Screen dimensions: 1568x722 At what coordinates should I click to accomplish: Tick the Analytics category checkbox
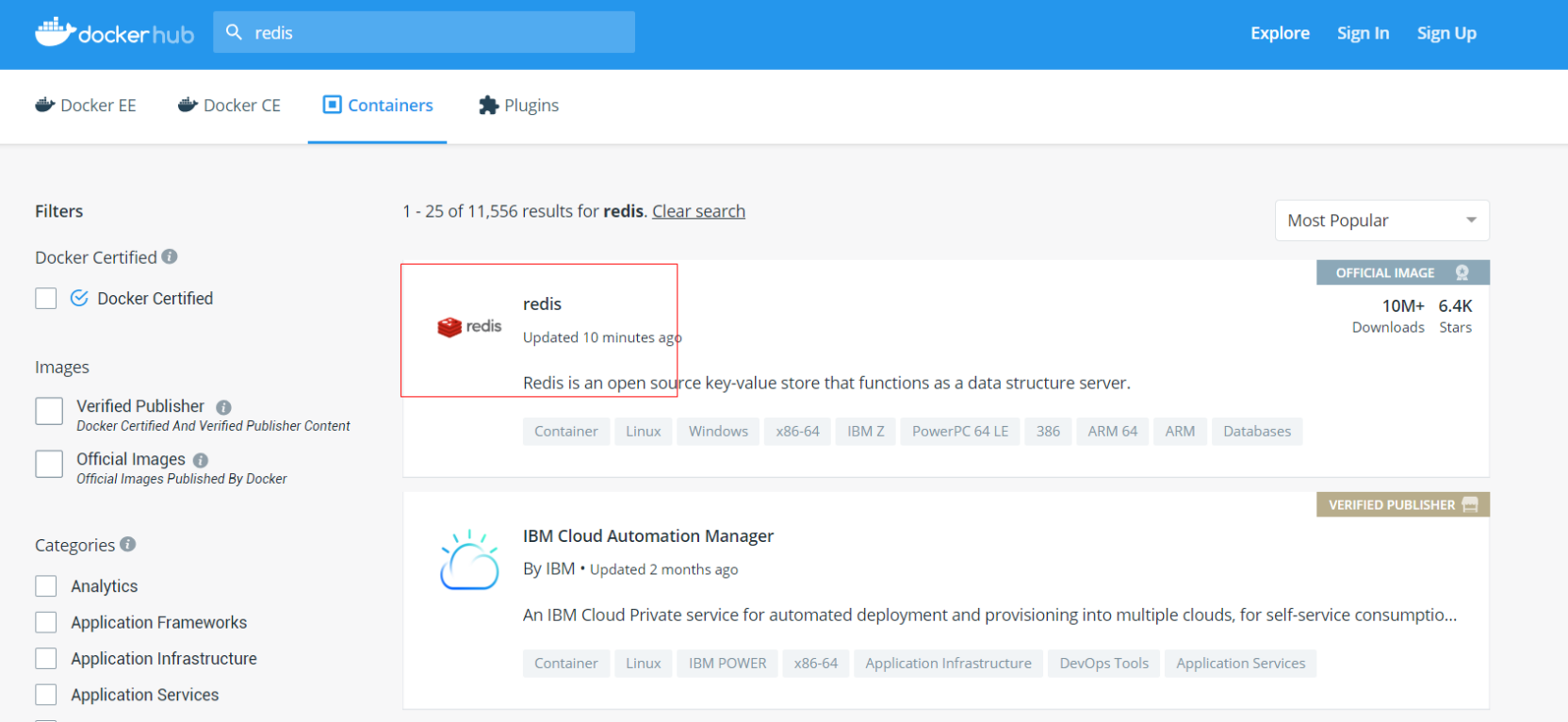click(46, 586)
